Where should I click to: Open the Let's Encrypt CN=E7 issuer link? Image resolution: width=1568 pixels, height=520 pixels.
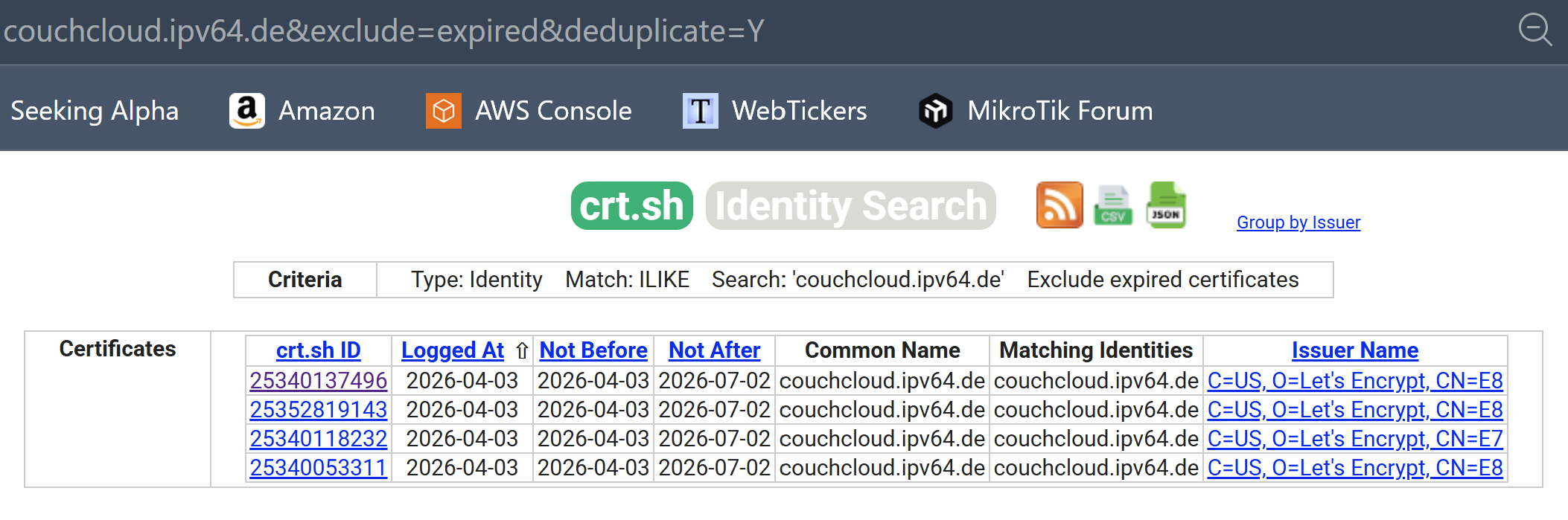[1355, 439]
